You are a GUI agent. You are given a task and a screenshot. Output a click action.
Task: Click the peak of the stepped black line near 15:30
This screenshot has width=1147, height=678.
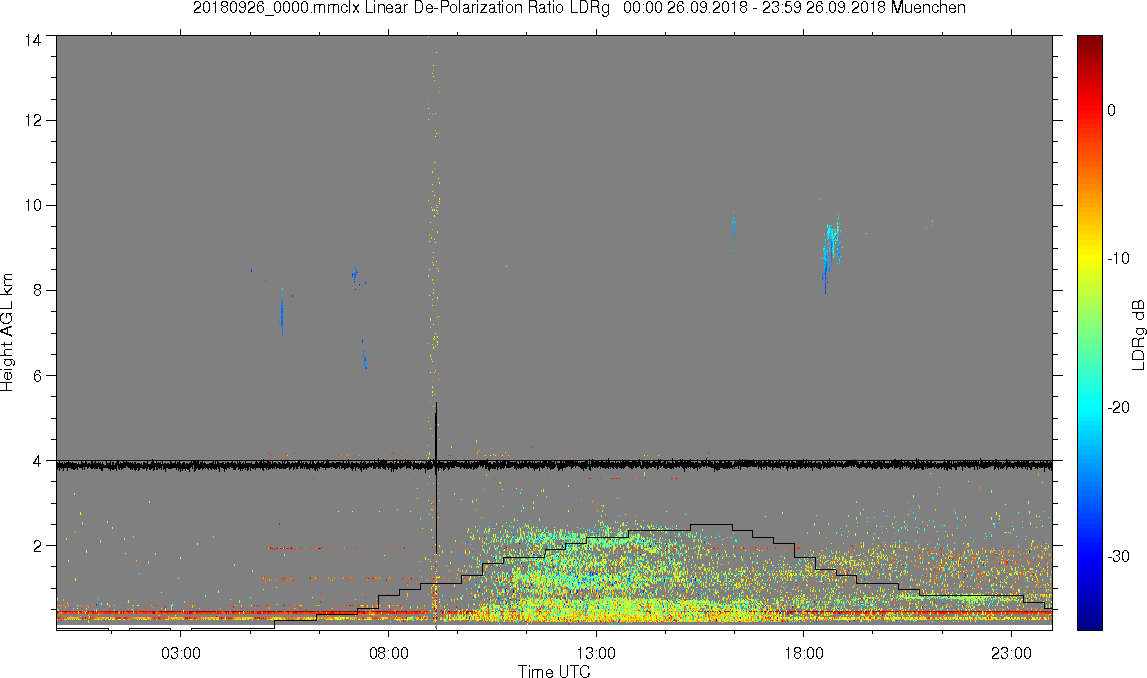pyautogui.click(x=711, y=524)
